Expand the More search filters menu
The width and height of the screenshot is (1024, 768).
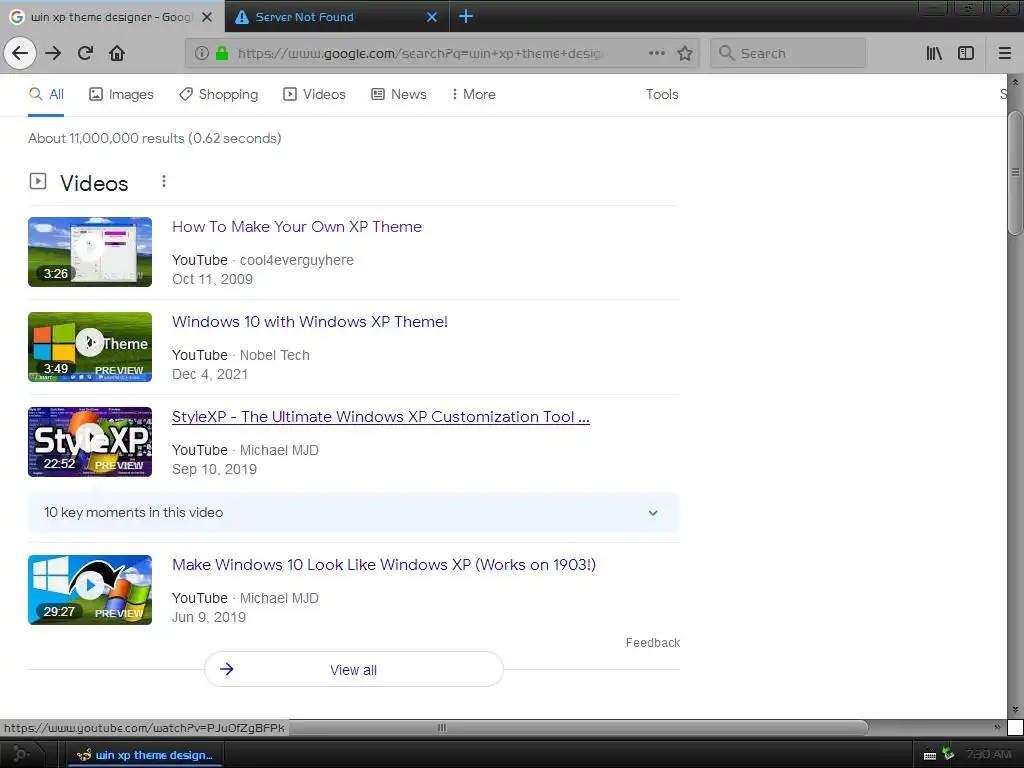[473, 95]
